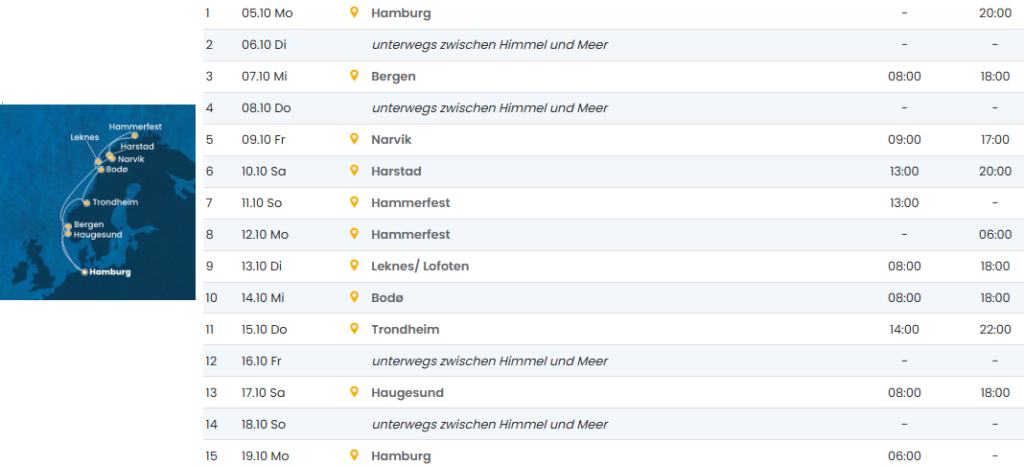The image size is (1024, 466).
Task: Click the Haugesund port name
Action: (407, 393)
